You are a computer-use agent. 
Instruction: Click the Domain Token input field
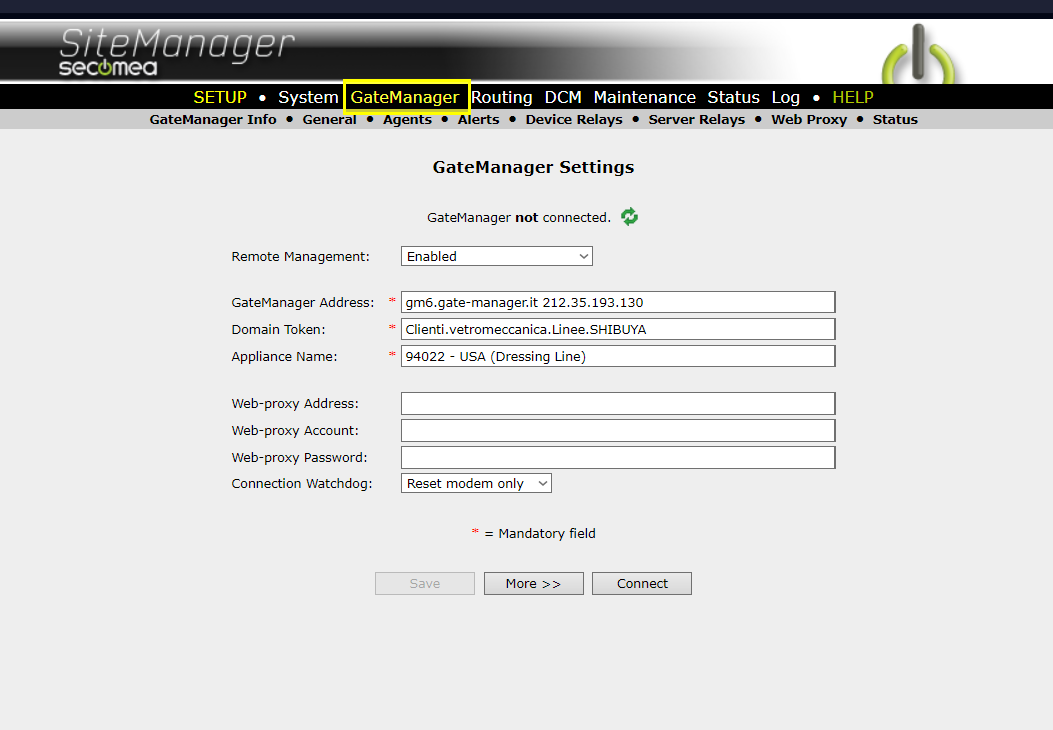[618, 329]
